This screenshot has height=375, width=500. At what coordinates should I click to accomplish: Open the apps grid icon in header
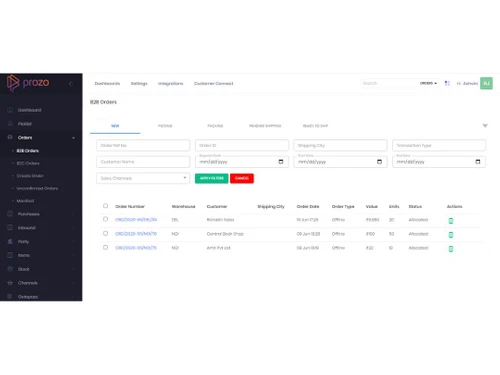[447, 83]
